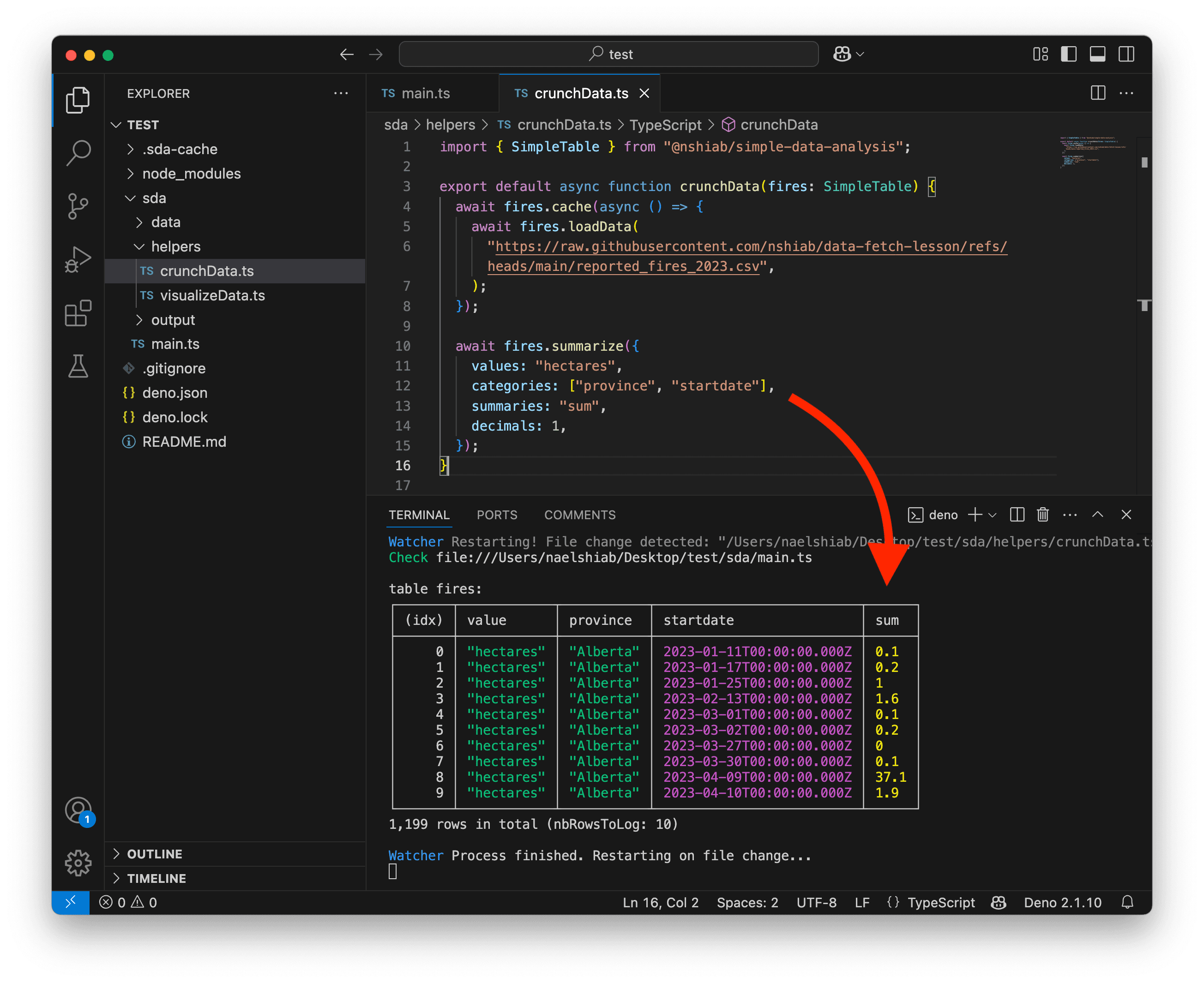
Task: Open the Run and Debug view
Action: pos(78,259)
